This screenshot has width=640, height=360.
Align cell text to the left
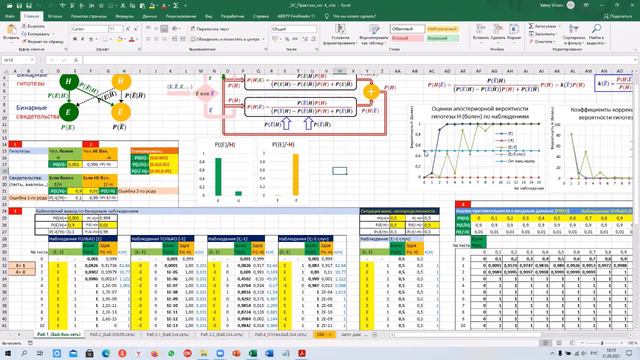148,39
